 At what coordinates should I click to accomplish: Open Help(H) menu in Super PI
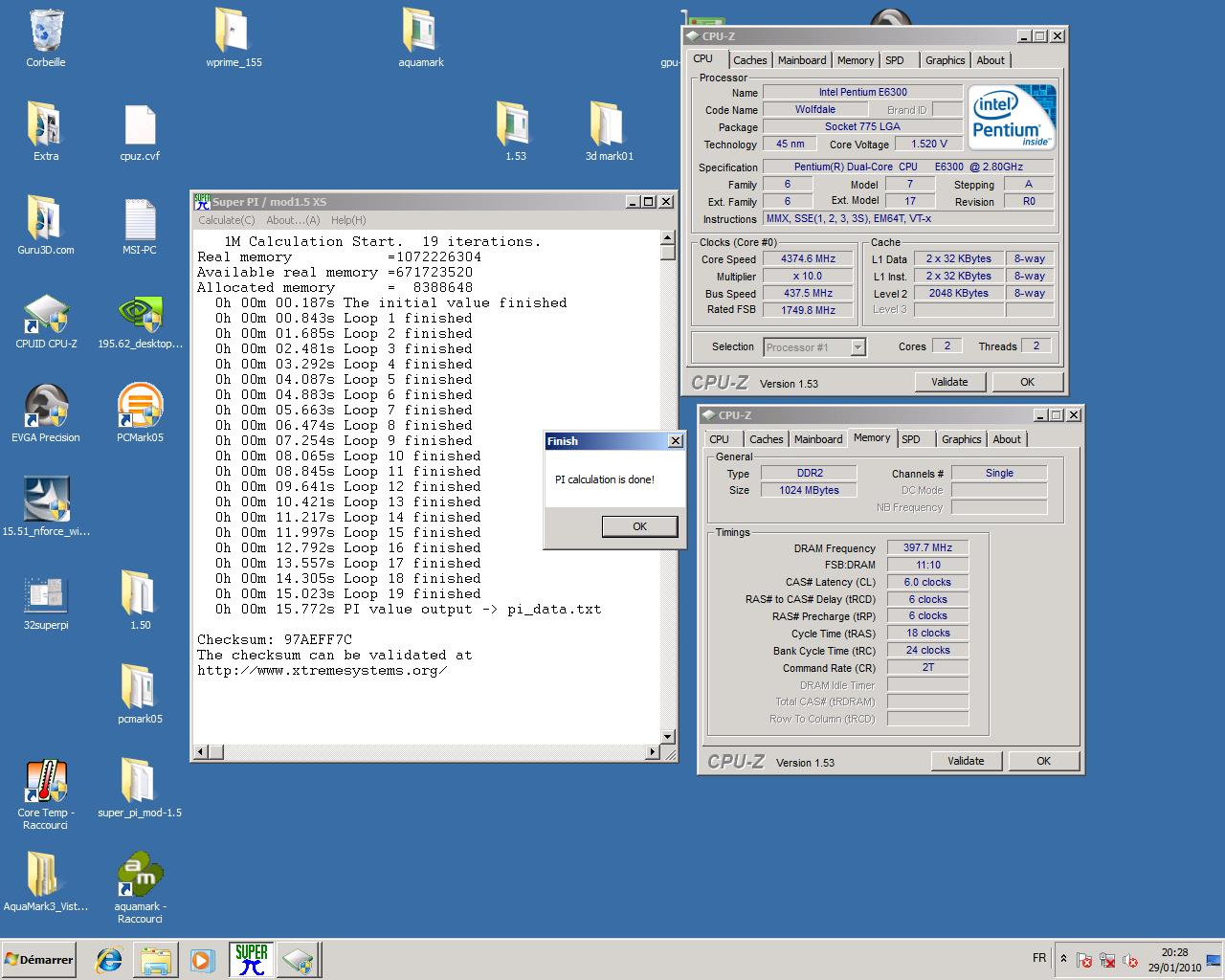click(348, 220)
